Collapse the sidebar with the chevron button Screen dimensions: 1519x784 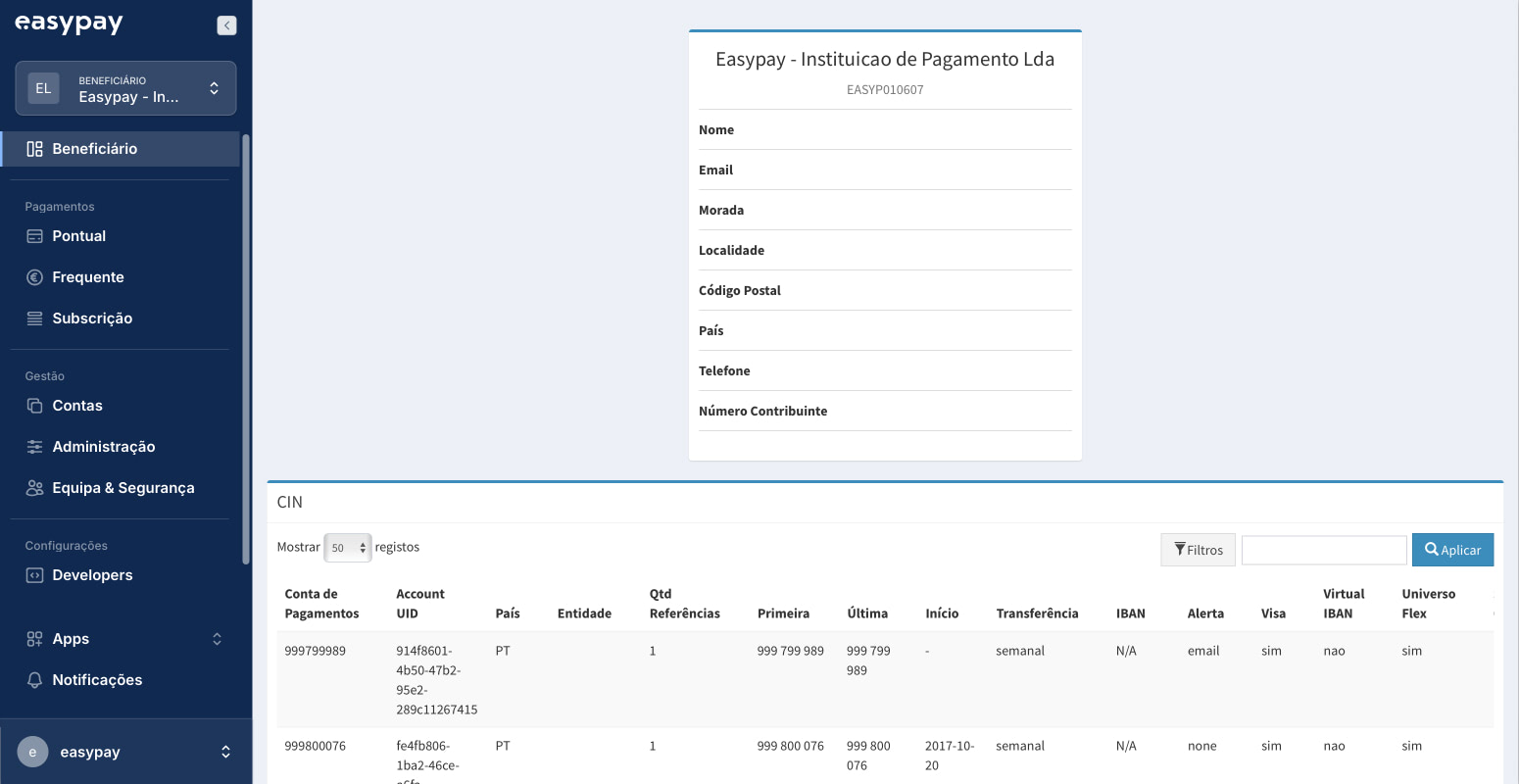226,25
